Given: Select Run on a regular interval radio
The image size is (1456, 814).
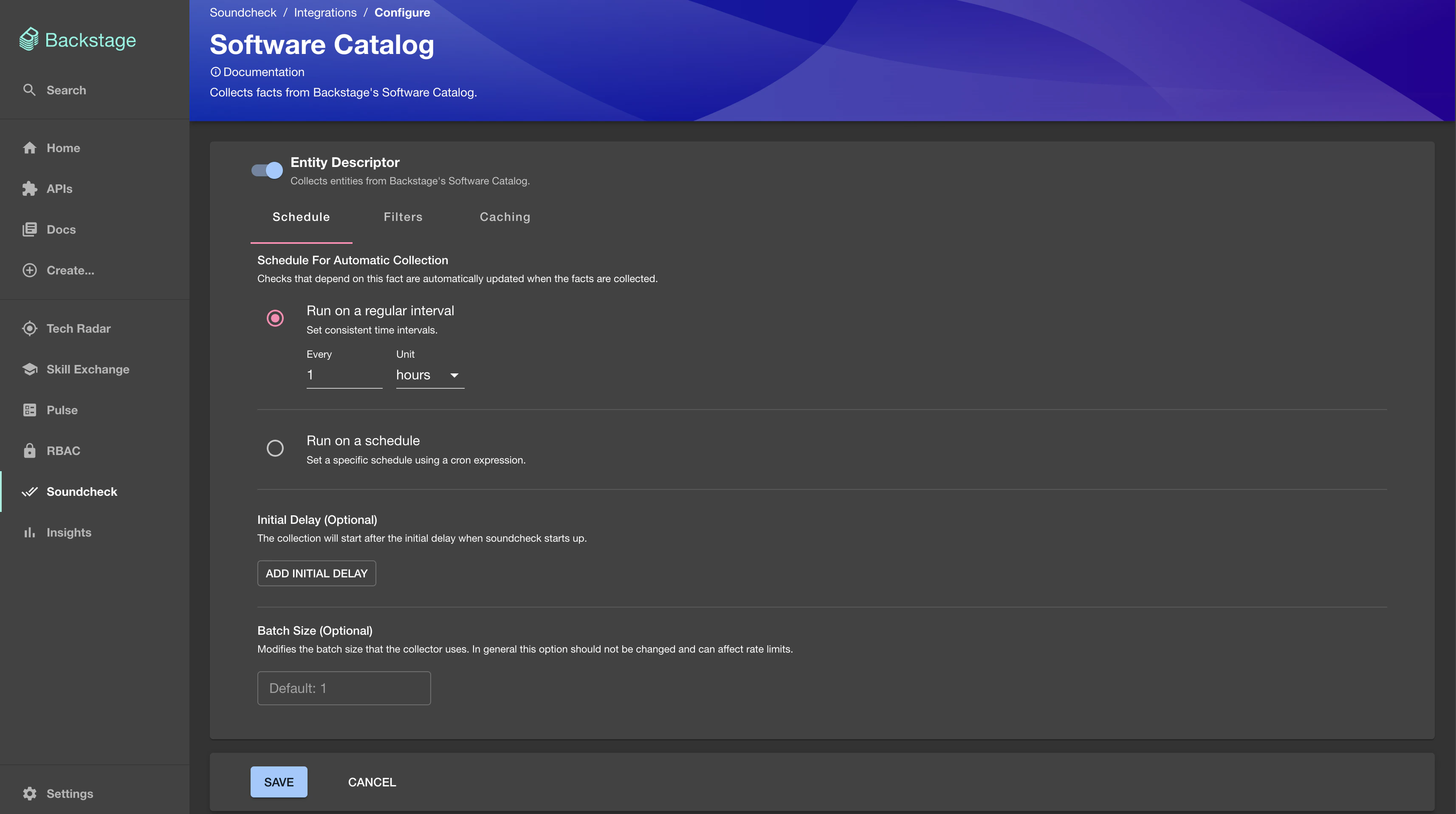Looking at the screenshot, I should click(x=275, y=318).
